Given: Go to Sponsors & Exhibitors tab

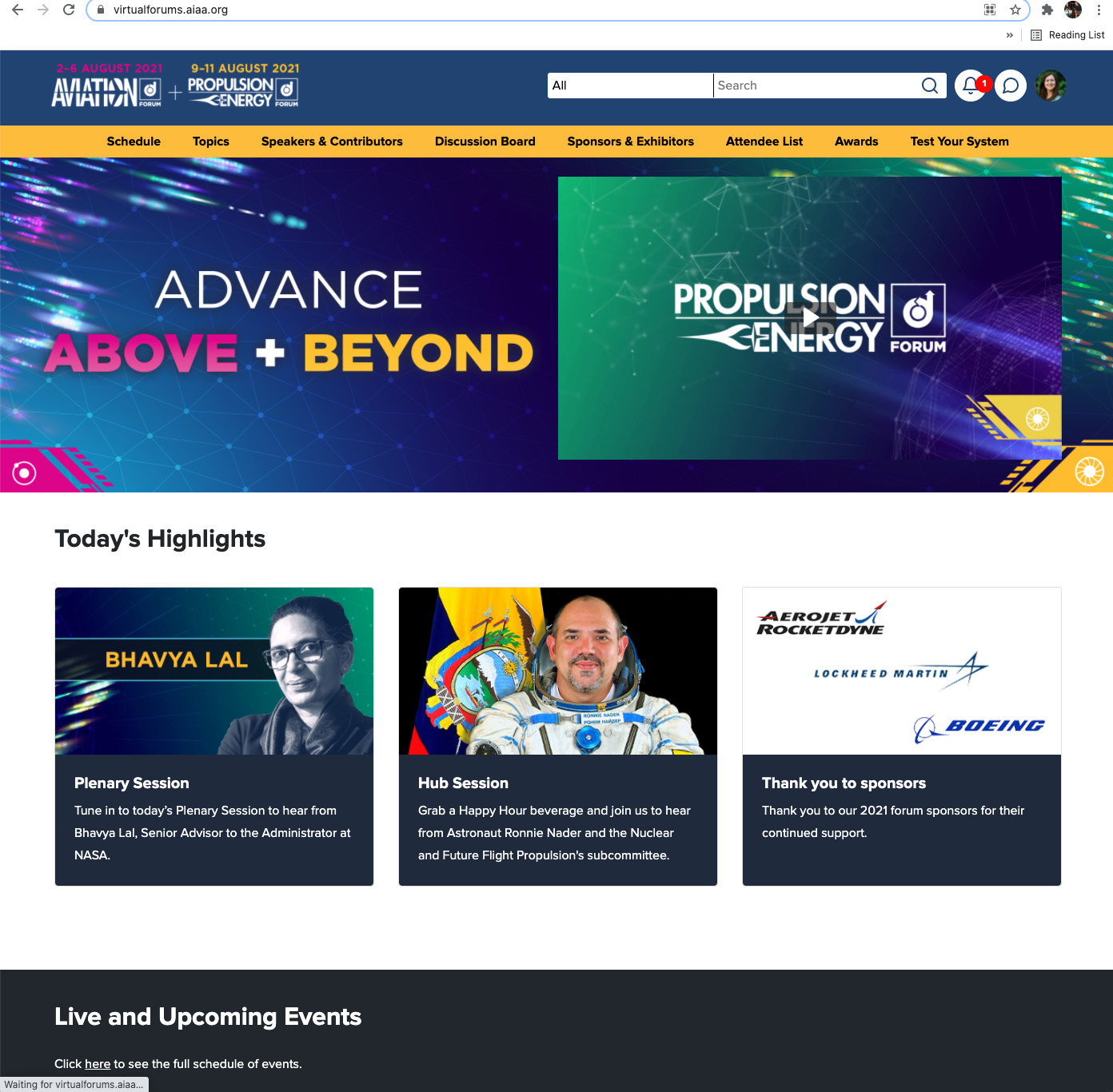Looking at the screenshot, I should (x=631, y=141).
